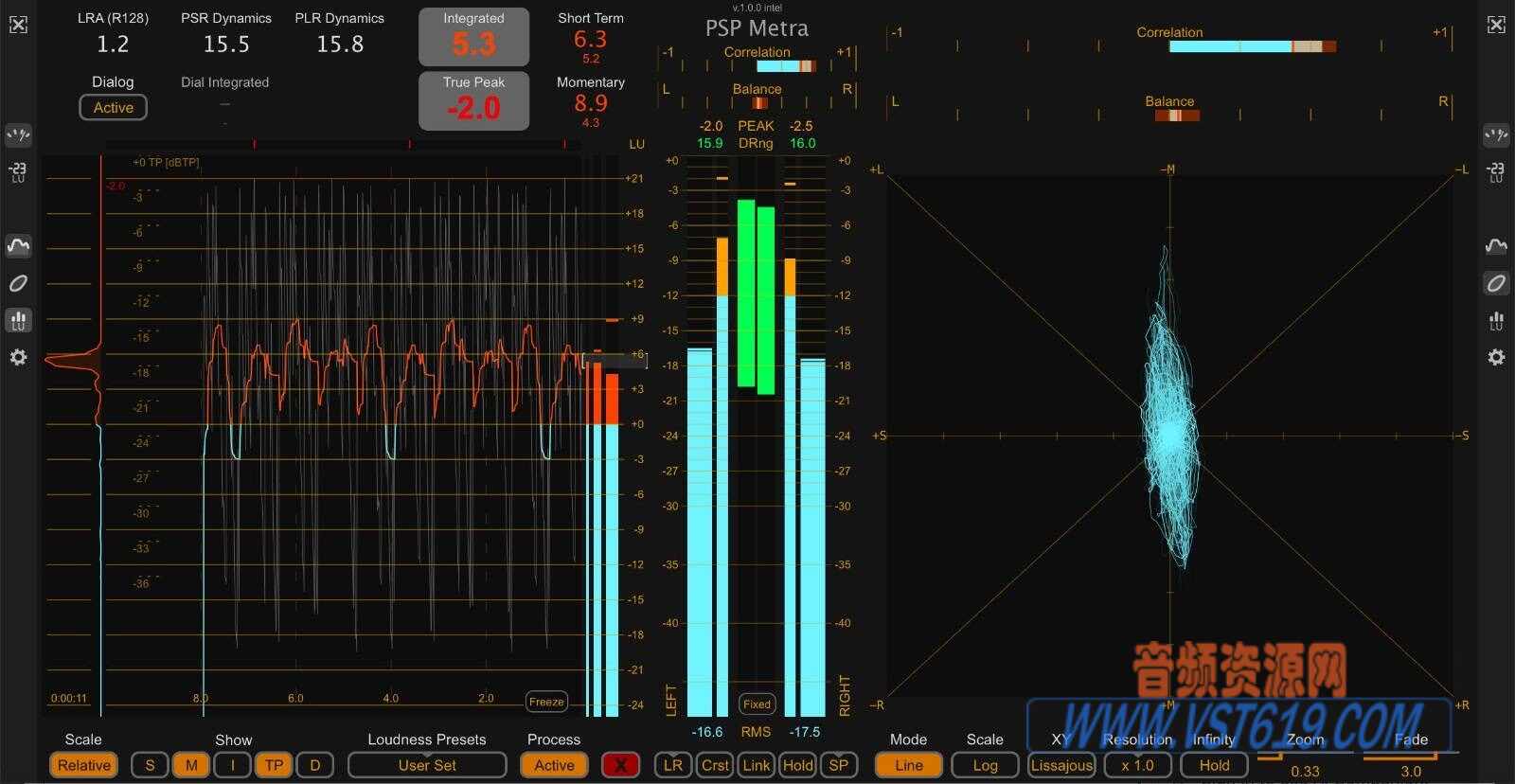Click the PLR Dynamics value 15.8
Screen dimensions: 1515x784
point(340,44)
